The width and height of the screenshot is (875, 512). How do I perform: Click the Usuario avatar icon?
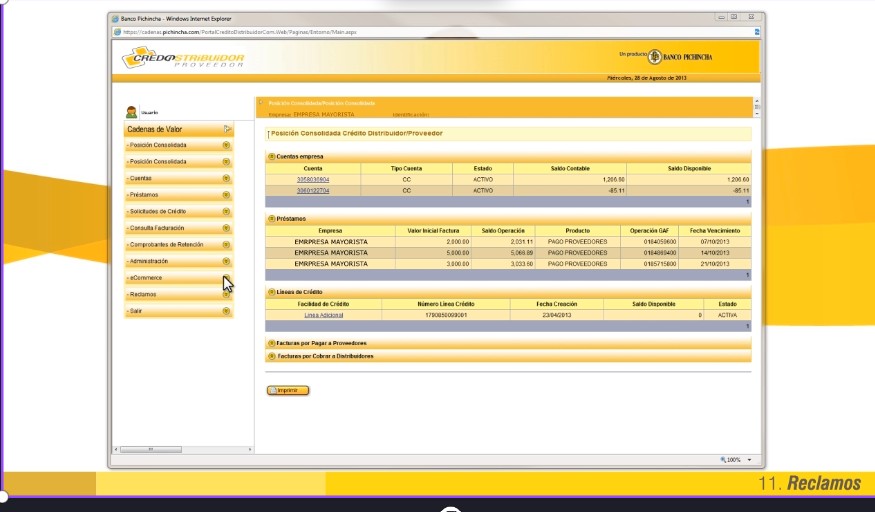pos(131,112)
